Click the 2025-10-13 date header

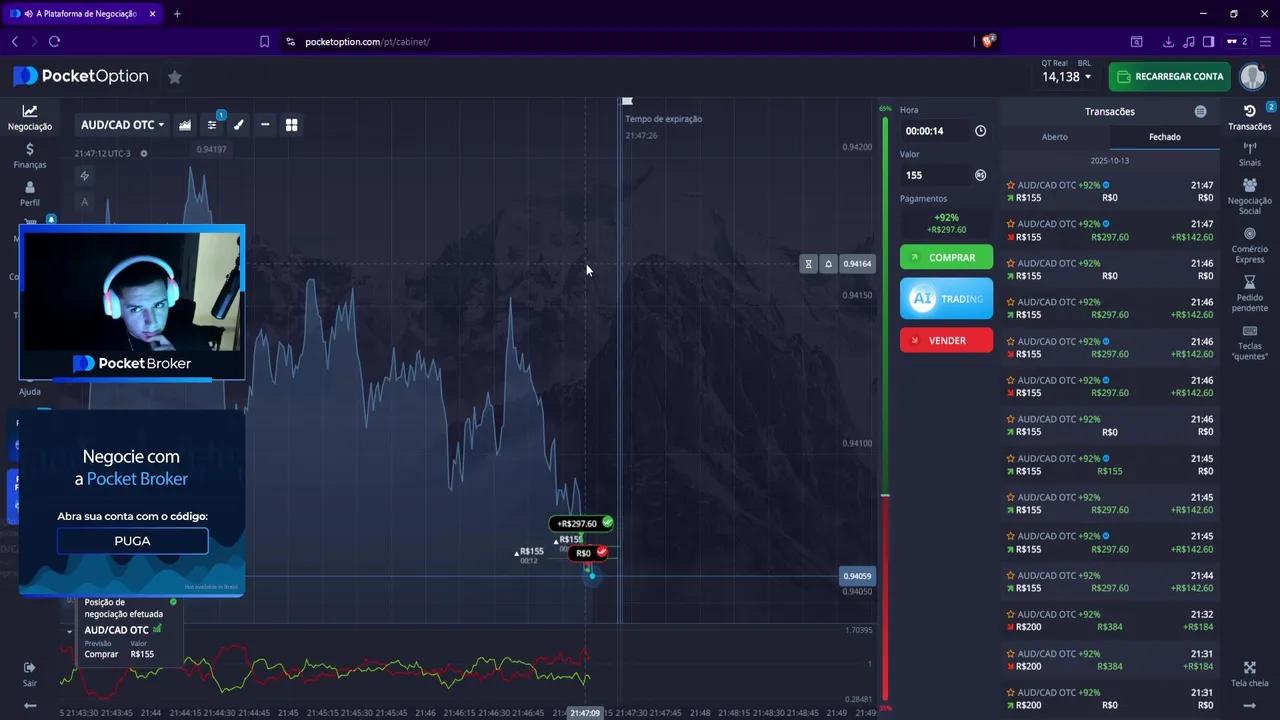[x=1110, y=161]
